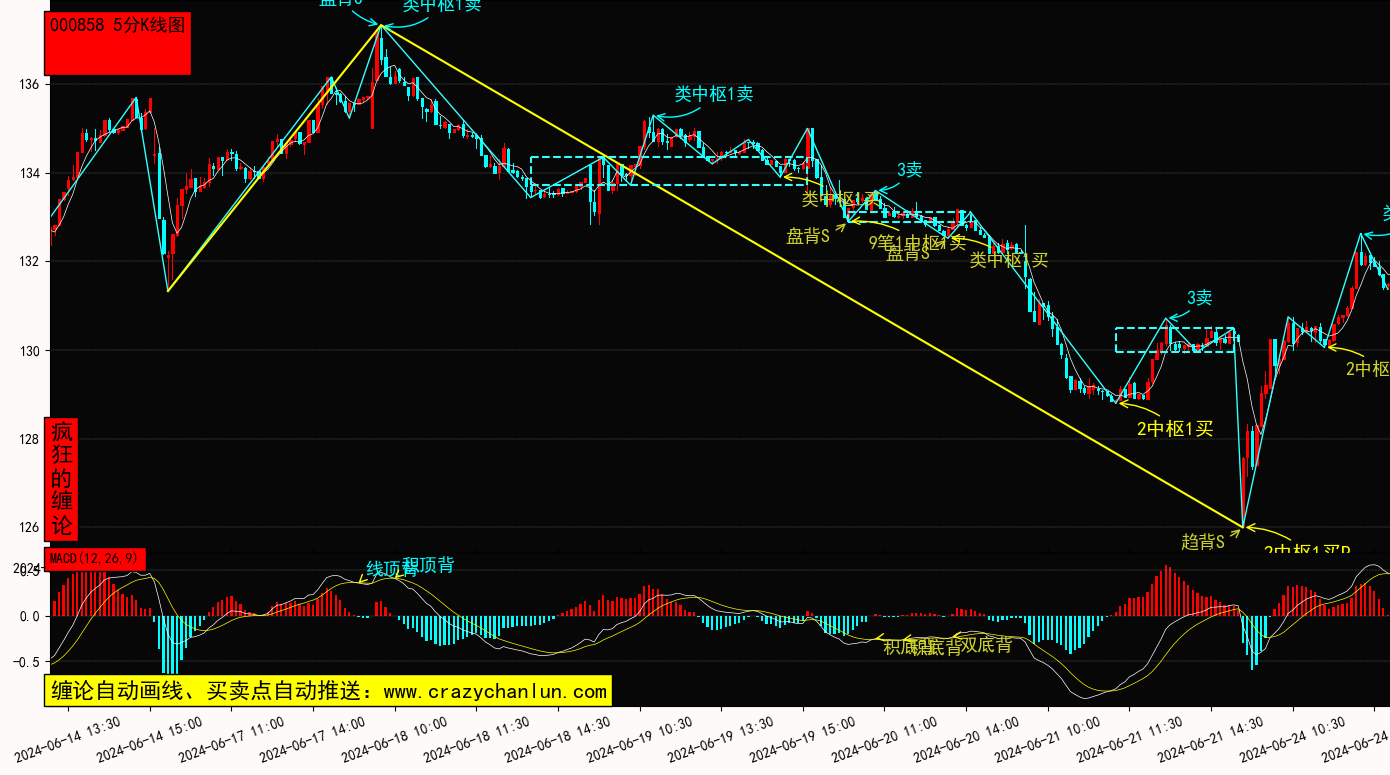Select the 2024-06-19 15:00 time label
Viewport: 1390px width, 775px height.
point(804,739)
